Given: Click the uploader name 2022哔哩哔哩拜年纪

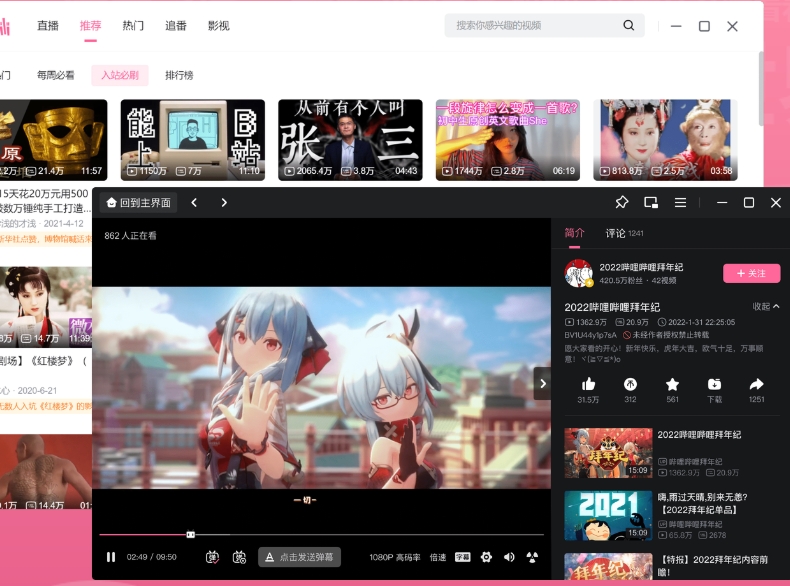Looking at the screenshot, I should click(x=641, y=267).
